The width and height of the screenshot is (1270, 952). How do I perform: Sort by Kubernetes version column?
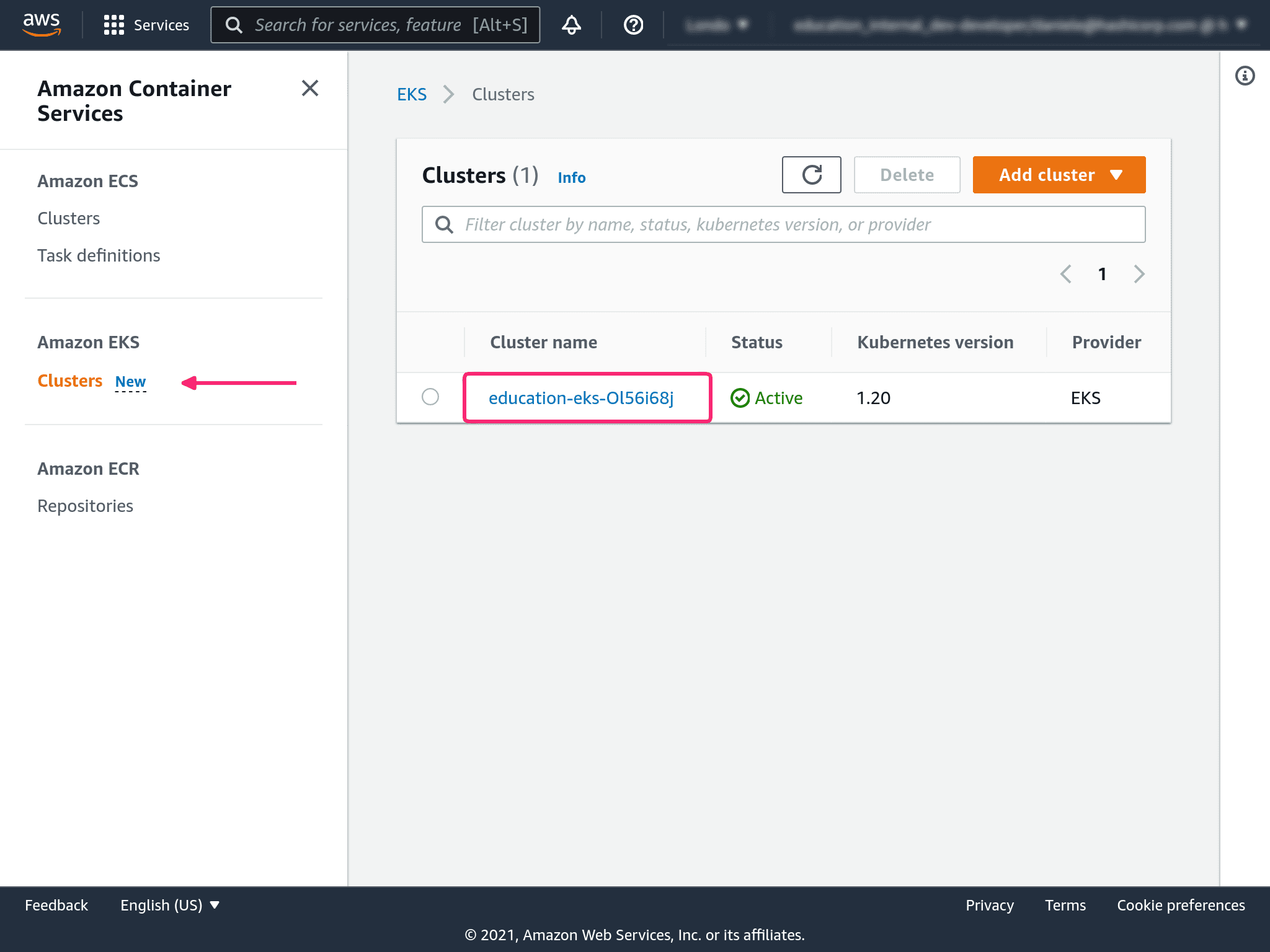935,342
